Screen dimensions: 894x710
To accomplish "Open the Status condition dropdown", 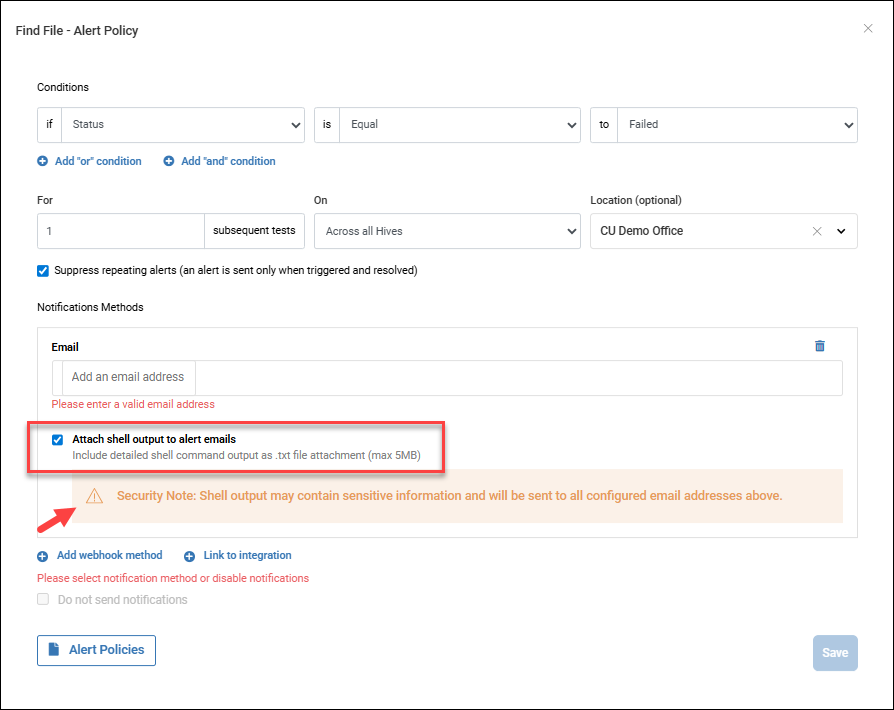I will click(x=182, y=125).
